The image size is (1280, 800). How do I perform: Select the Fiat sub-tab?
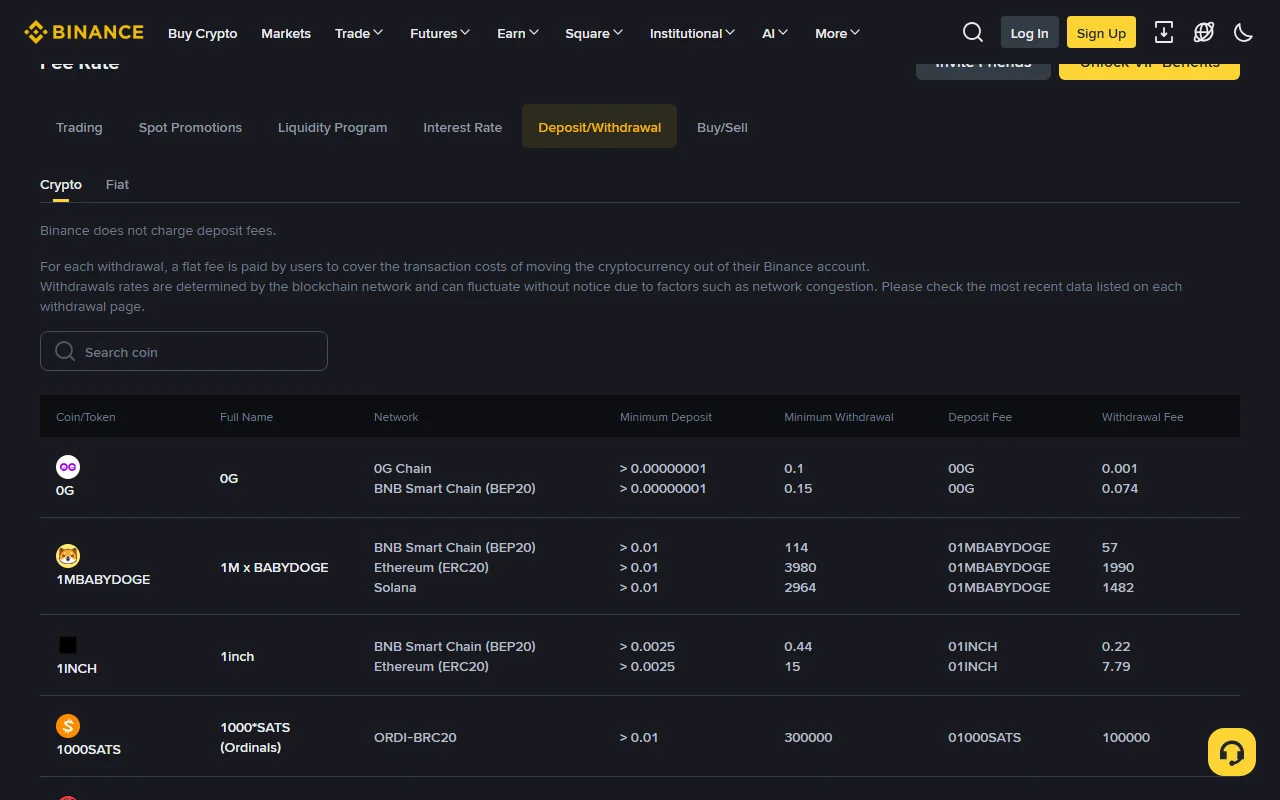pos(117,185)
